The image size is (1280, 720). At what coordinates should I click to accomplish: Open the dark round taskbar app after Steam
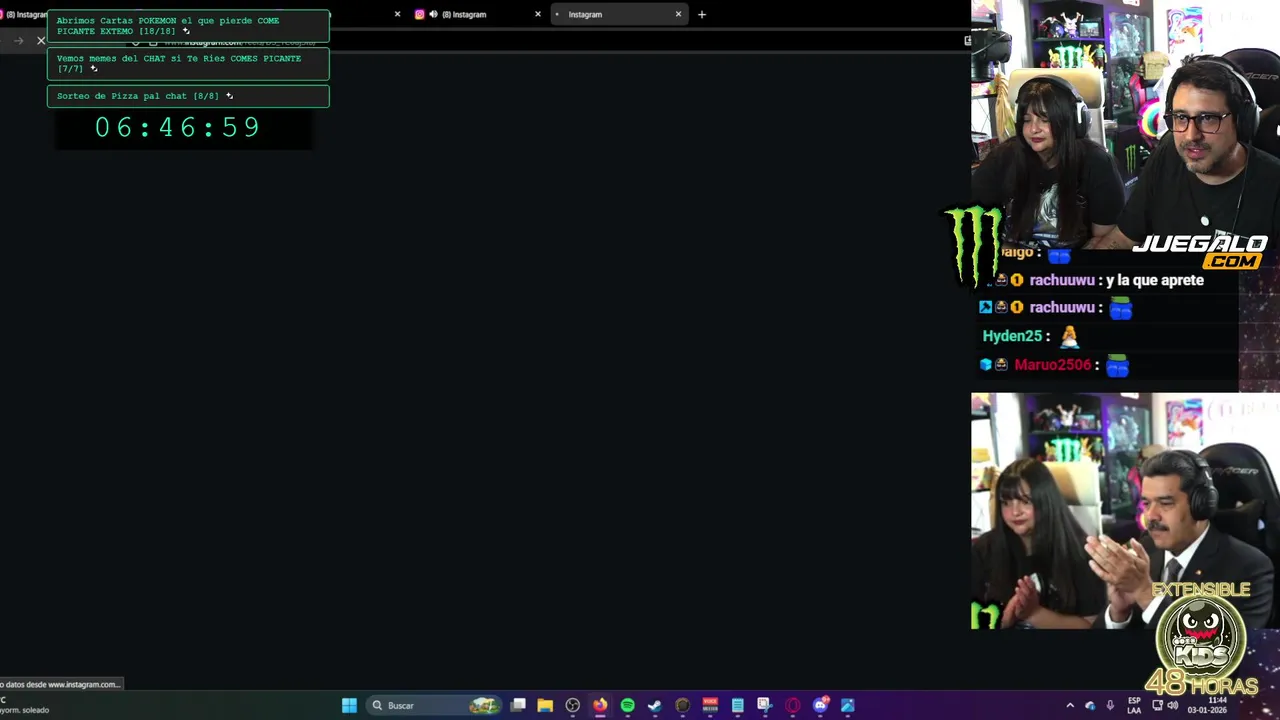(x=682, y=705)
